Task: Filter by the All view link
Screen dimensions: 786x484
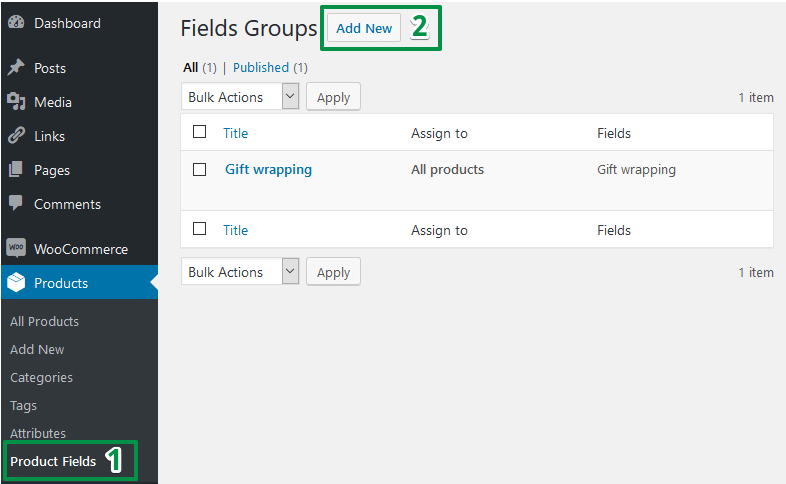Action: point(190,67)
